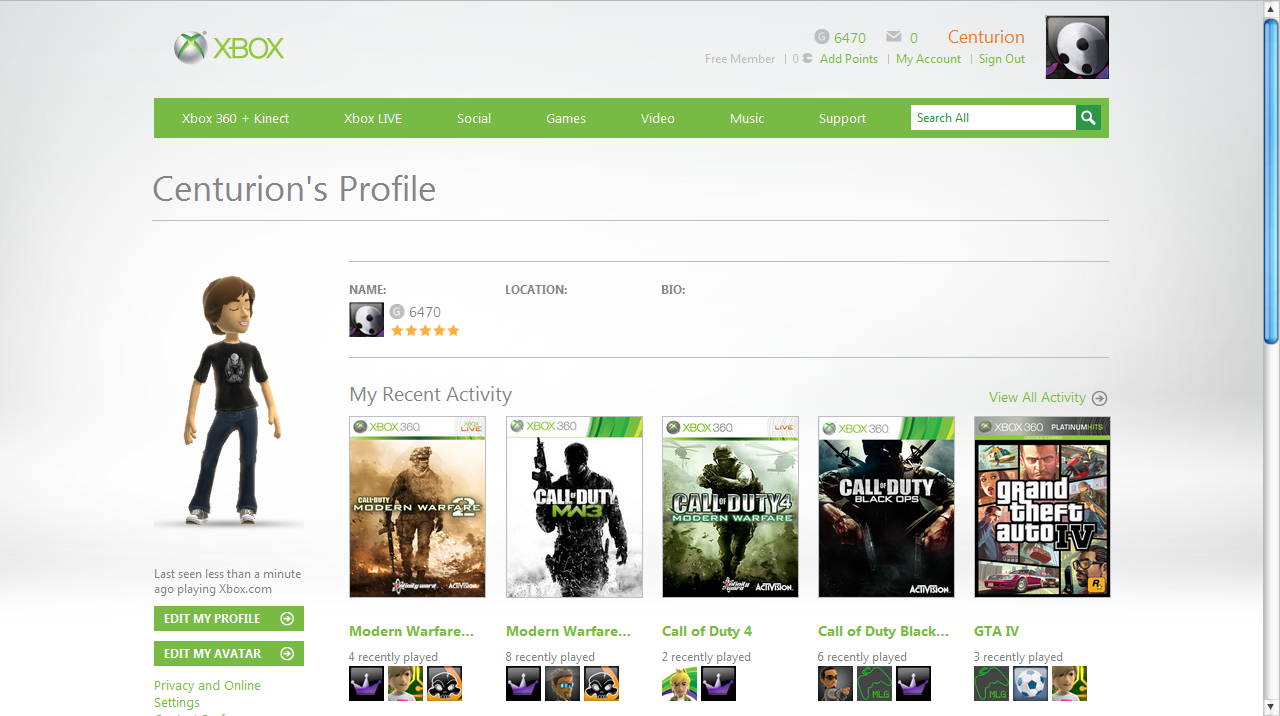
Task: Click MLG friend icon under GTA IV
Action: [x=991, y=684]
